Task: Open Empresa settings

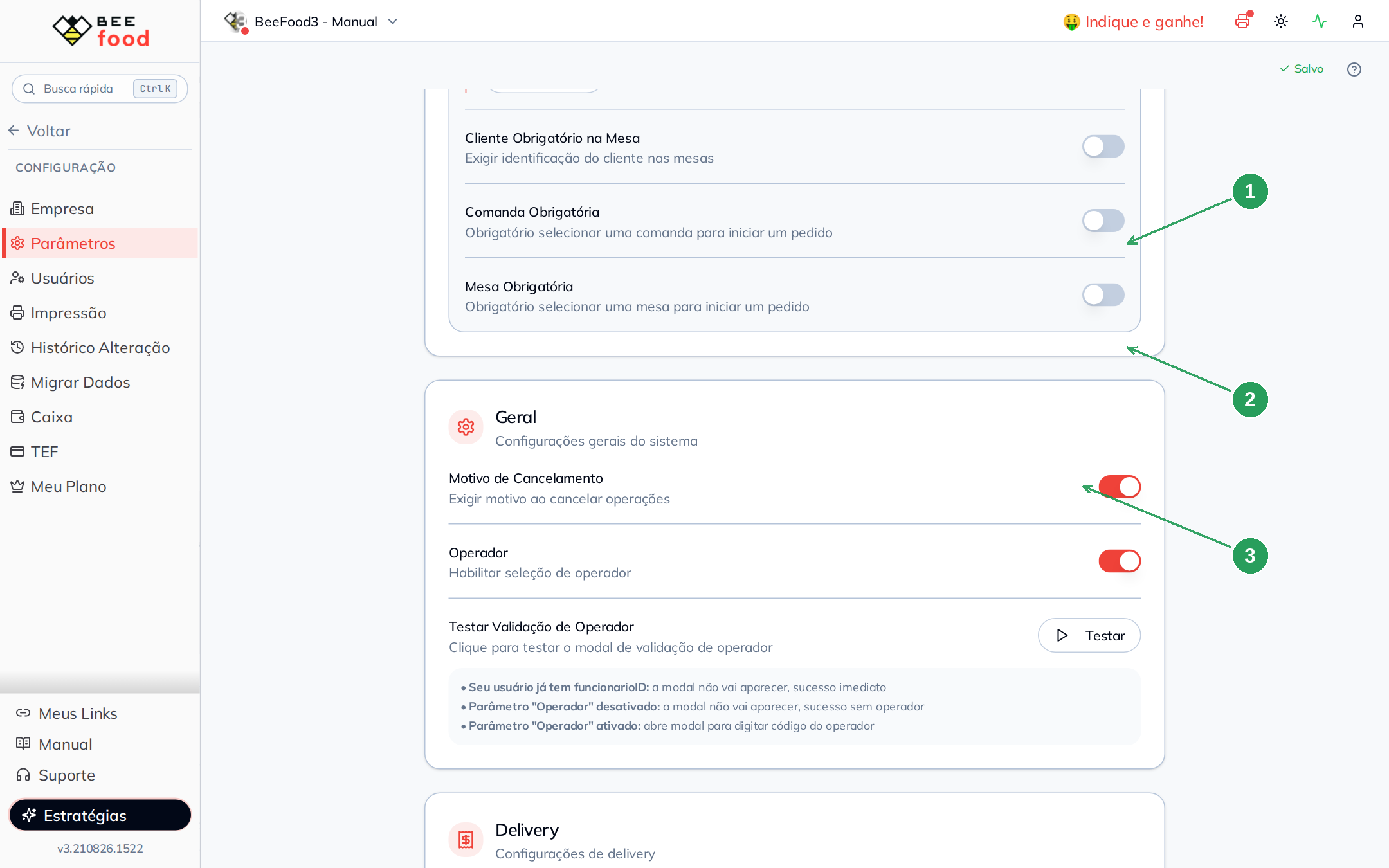Action: (100, 208)
